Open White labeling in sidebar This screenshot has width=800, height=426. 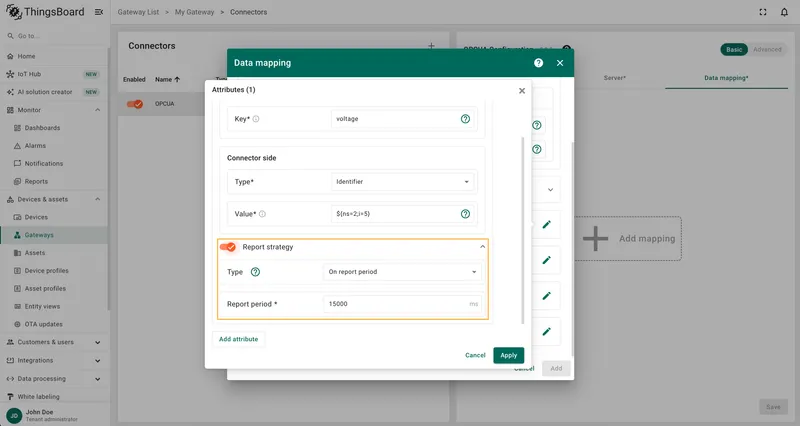pyautogui.click(x=54, y=396)
